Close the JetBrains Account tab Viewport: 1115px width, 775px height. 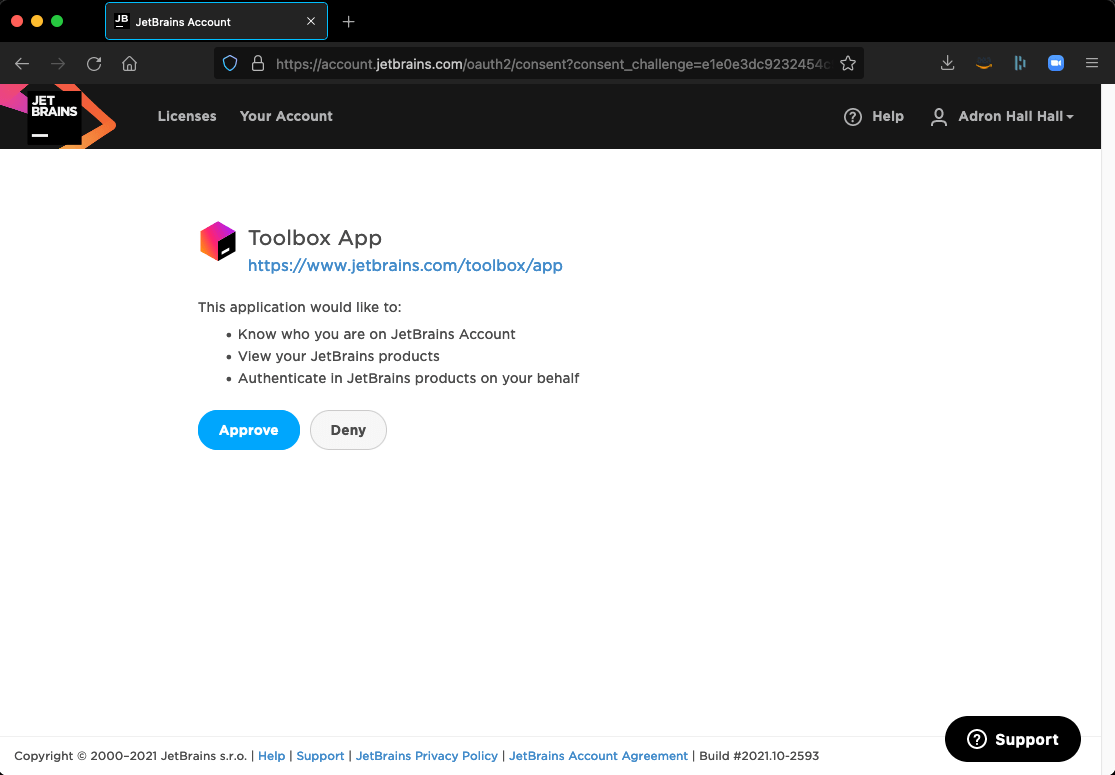point(311,21)
